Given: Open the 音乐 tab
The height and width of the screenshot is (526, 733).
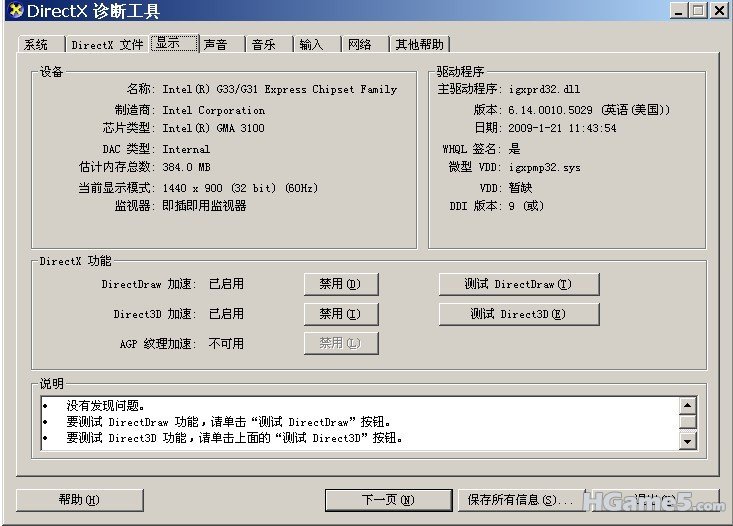Looking at the screenshot, I should (x=264, y=45).
